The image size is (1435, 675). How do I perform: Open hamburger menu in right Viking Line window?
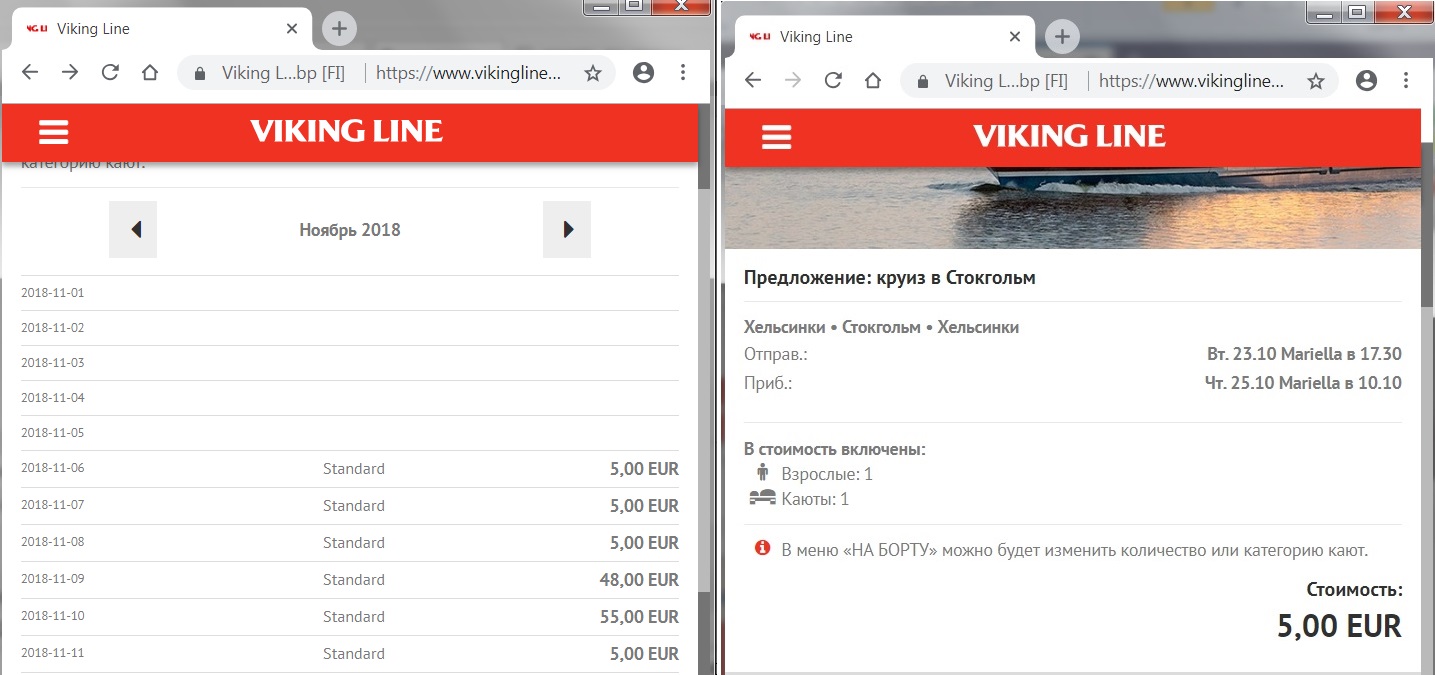click(x=776, y=137)
